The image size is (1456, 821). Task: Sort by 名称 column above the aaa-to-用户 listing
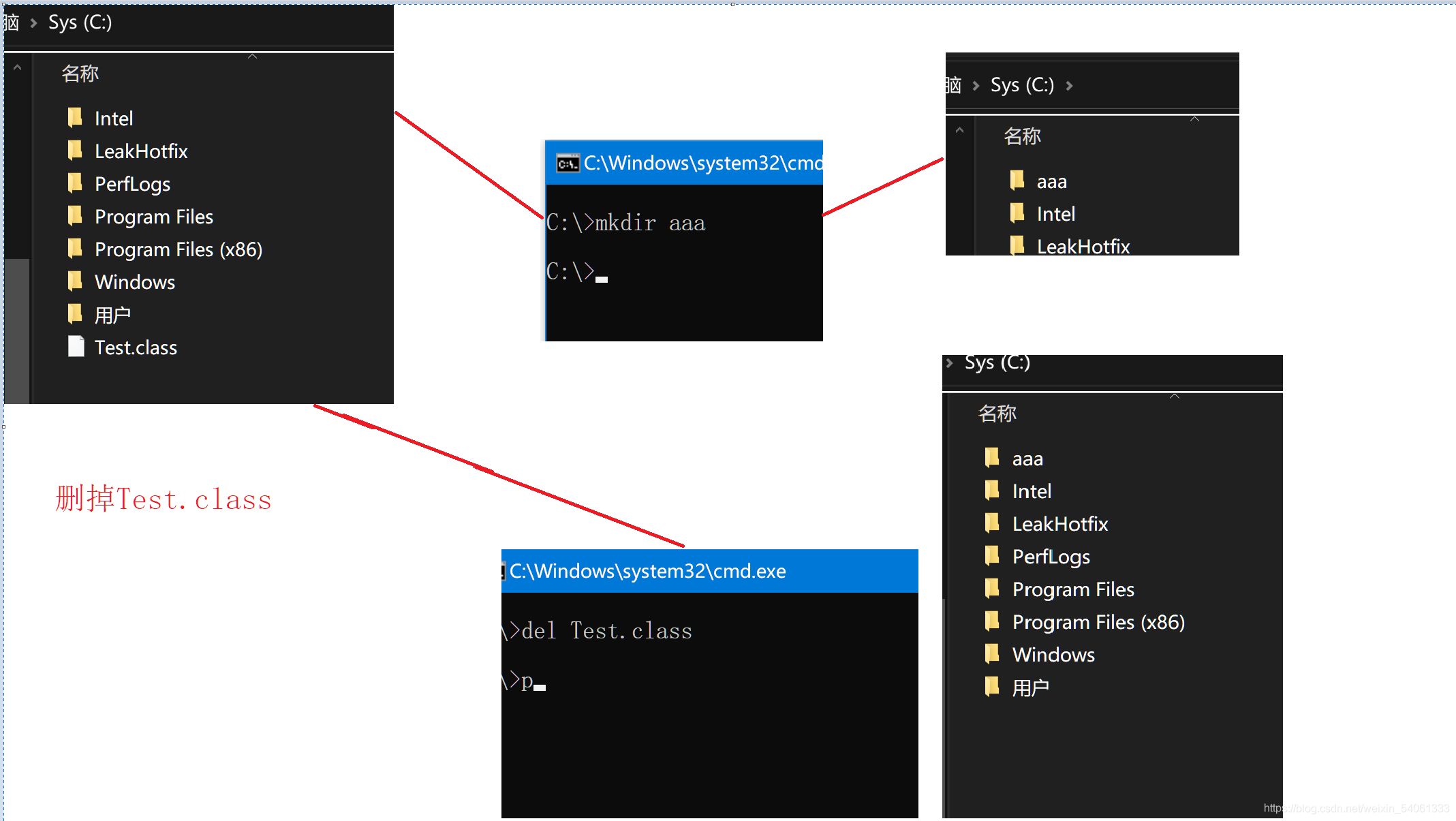[x=997, y=413]
